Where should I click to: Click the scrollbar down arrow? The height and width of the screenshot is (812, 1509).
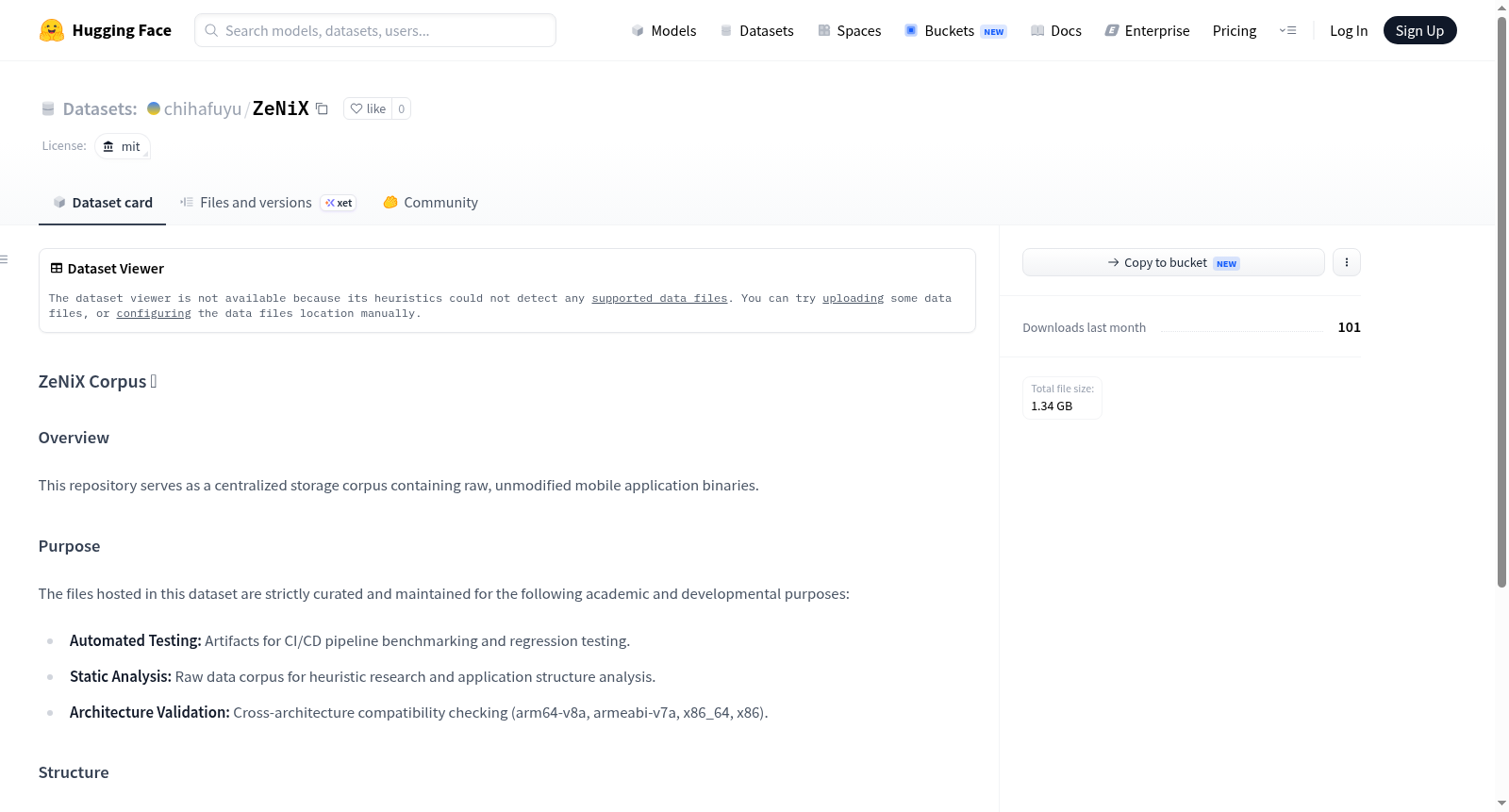coord(1501,804)
